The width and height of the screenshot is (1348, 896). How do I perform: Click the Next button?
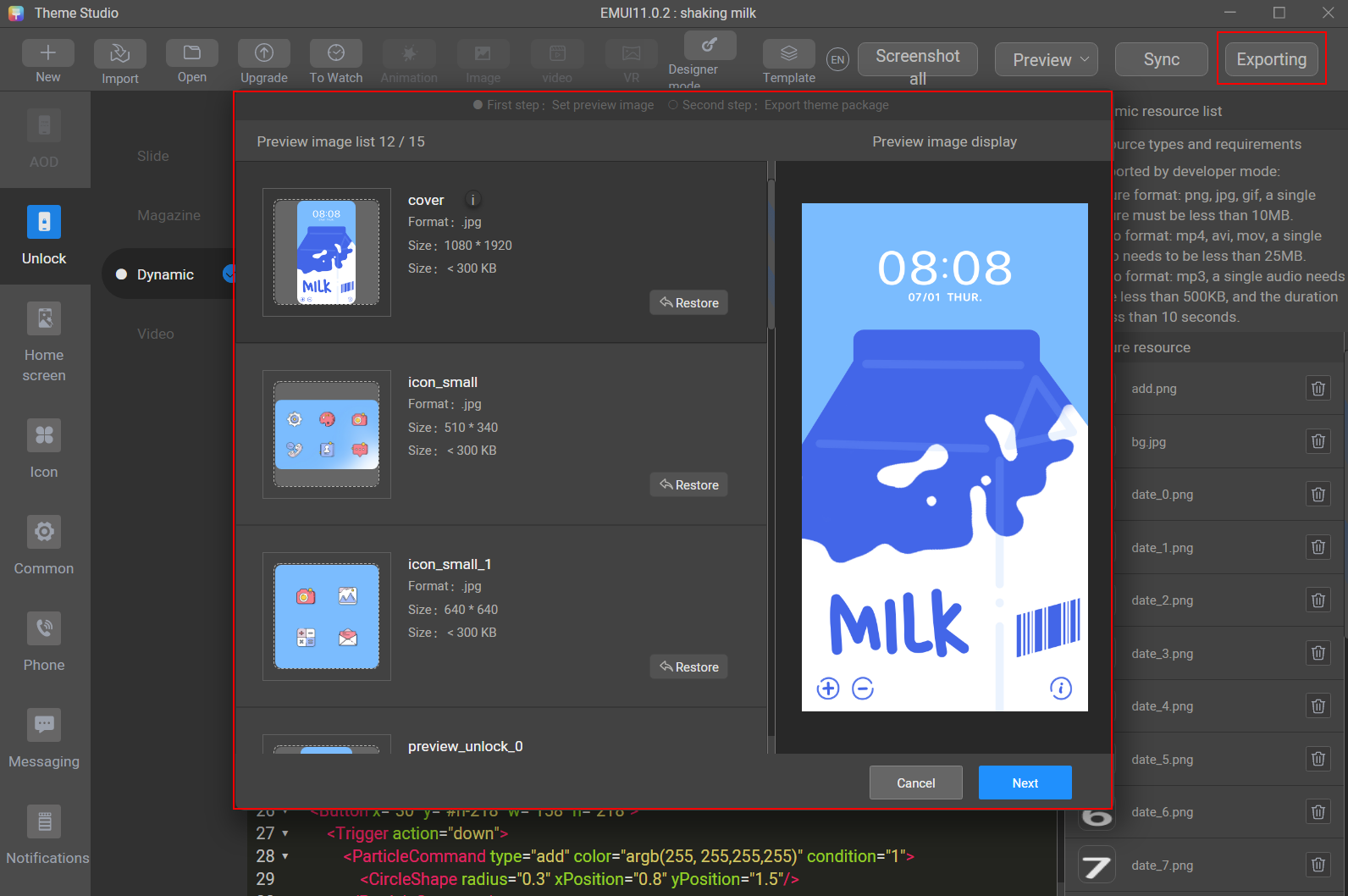1025,783
